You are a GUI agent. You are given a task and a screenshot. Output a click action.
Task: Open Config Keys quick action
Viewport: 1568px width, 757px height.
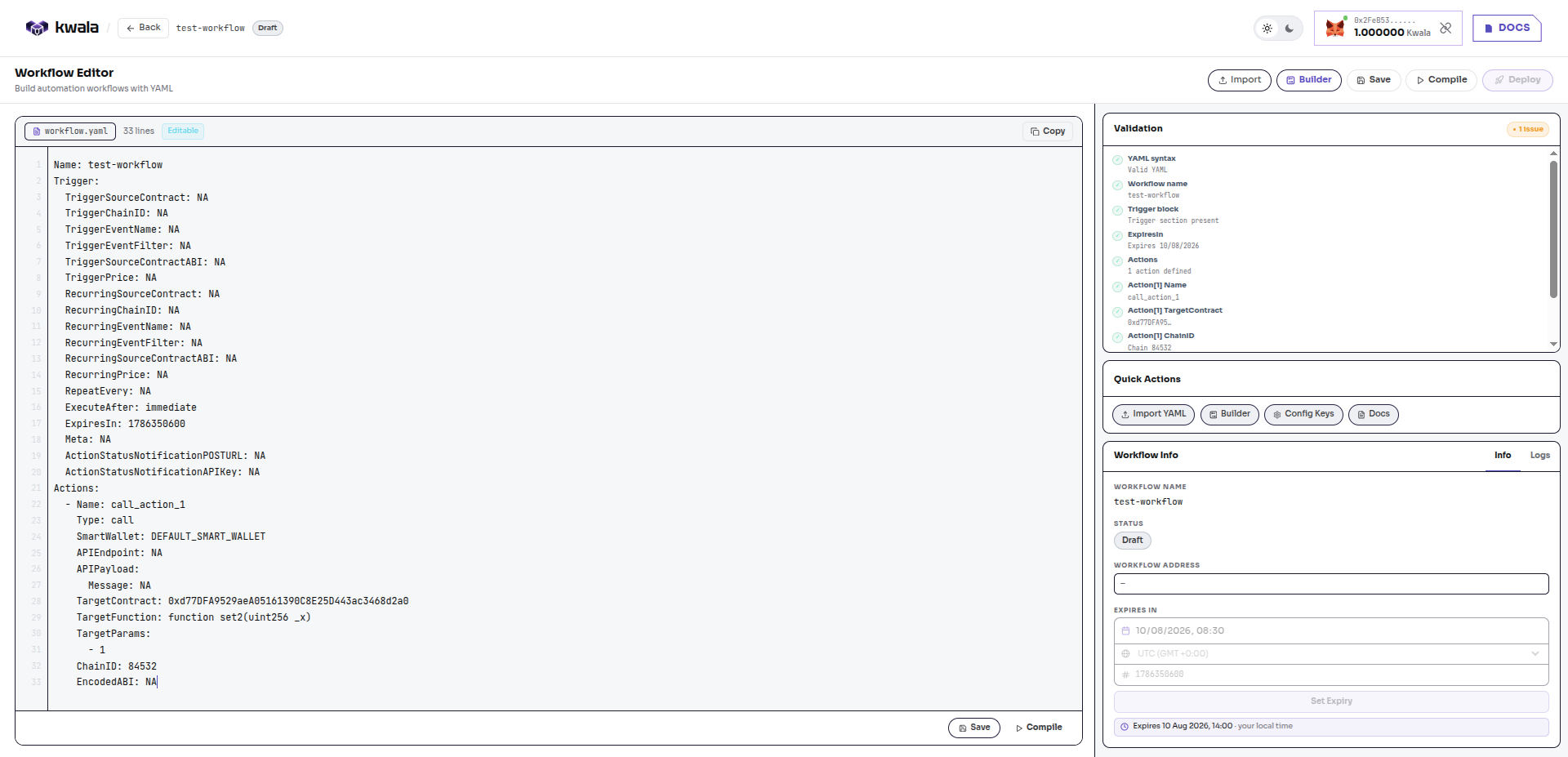1303,415
